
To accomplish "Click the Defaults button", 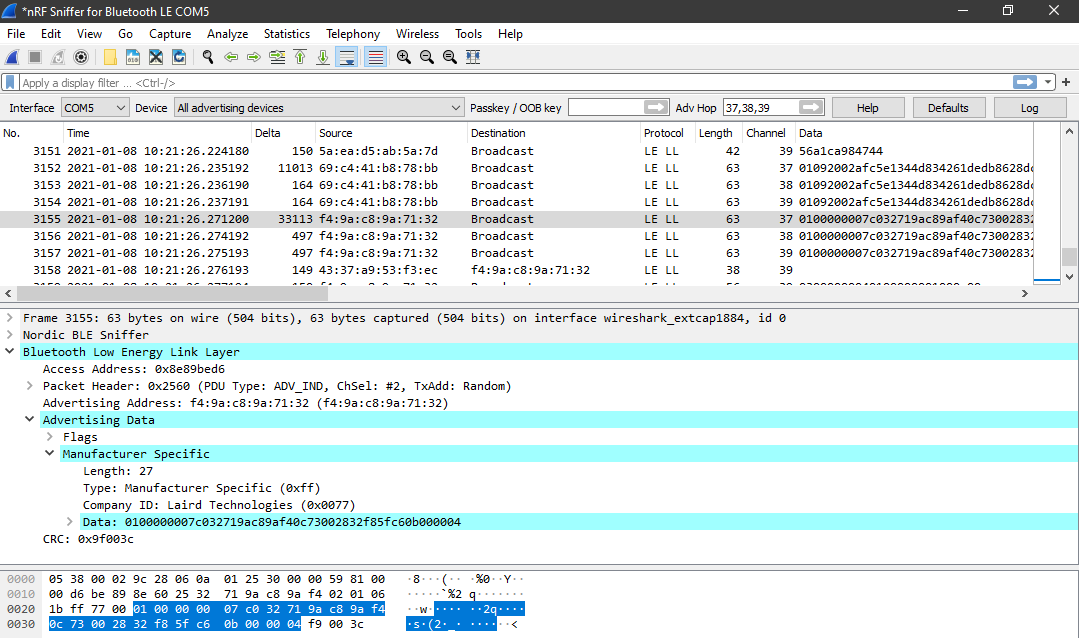I will [948, 106].
